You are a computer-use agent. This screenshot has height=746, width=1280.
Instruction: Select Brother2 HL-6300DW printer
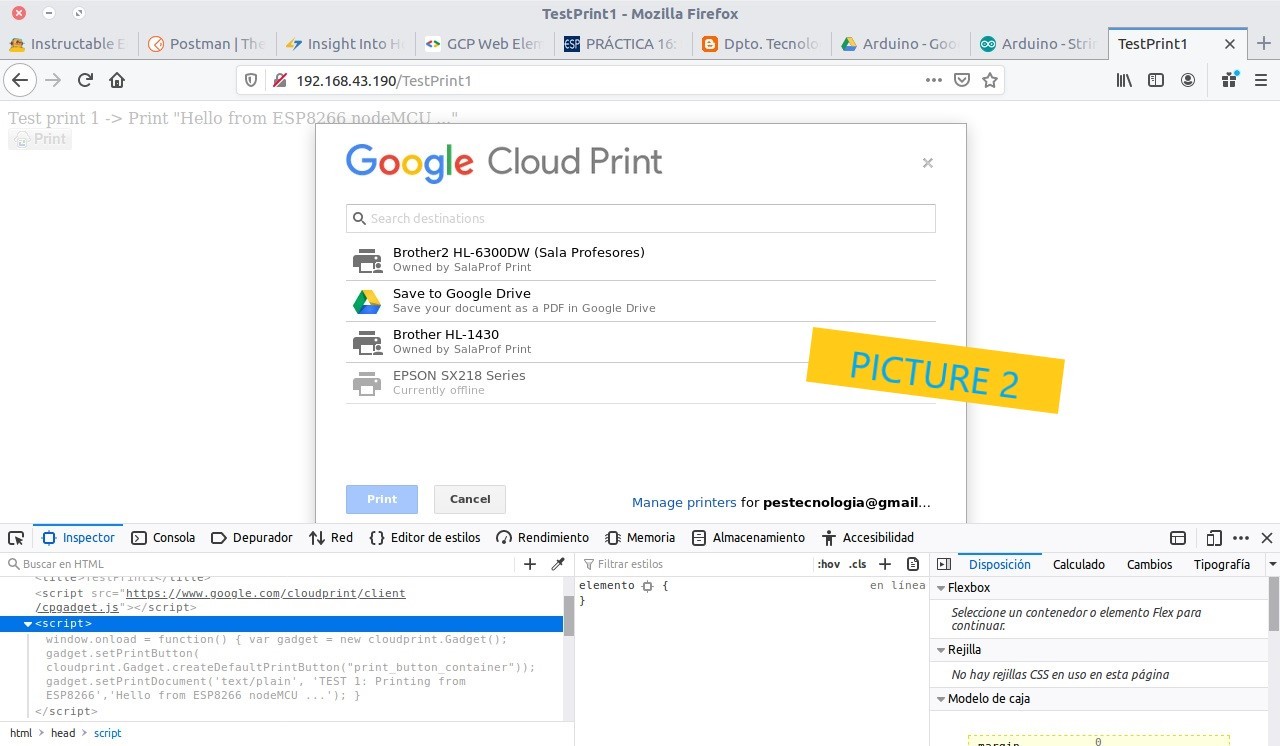click(640, 260)
